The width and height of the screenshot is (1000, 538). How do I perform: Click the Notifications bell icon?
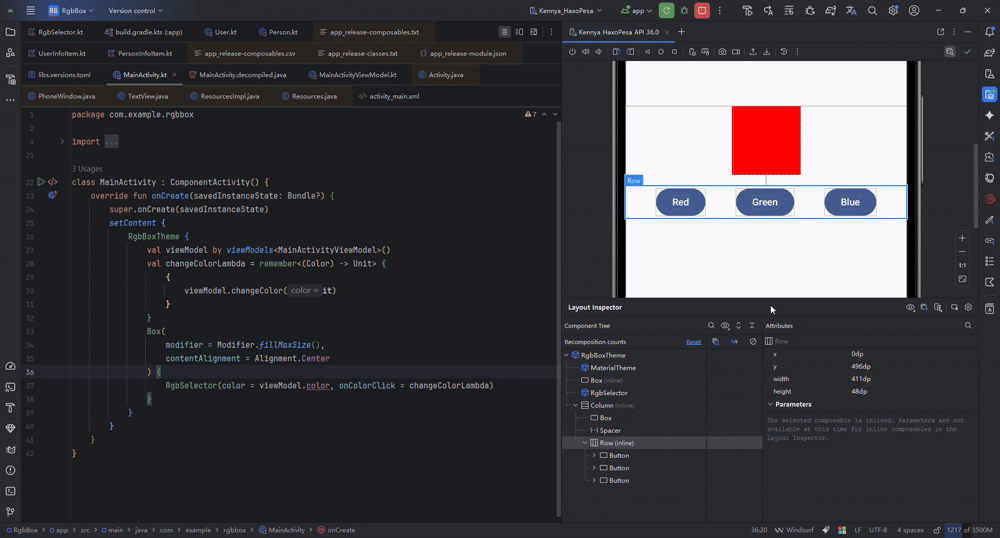(989, 32)
